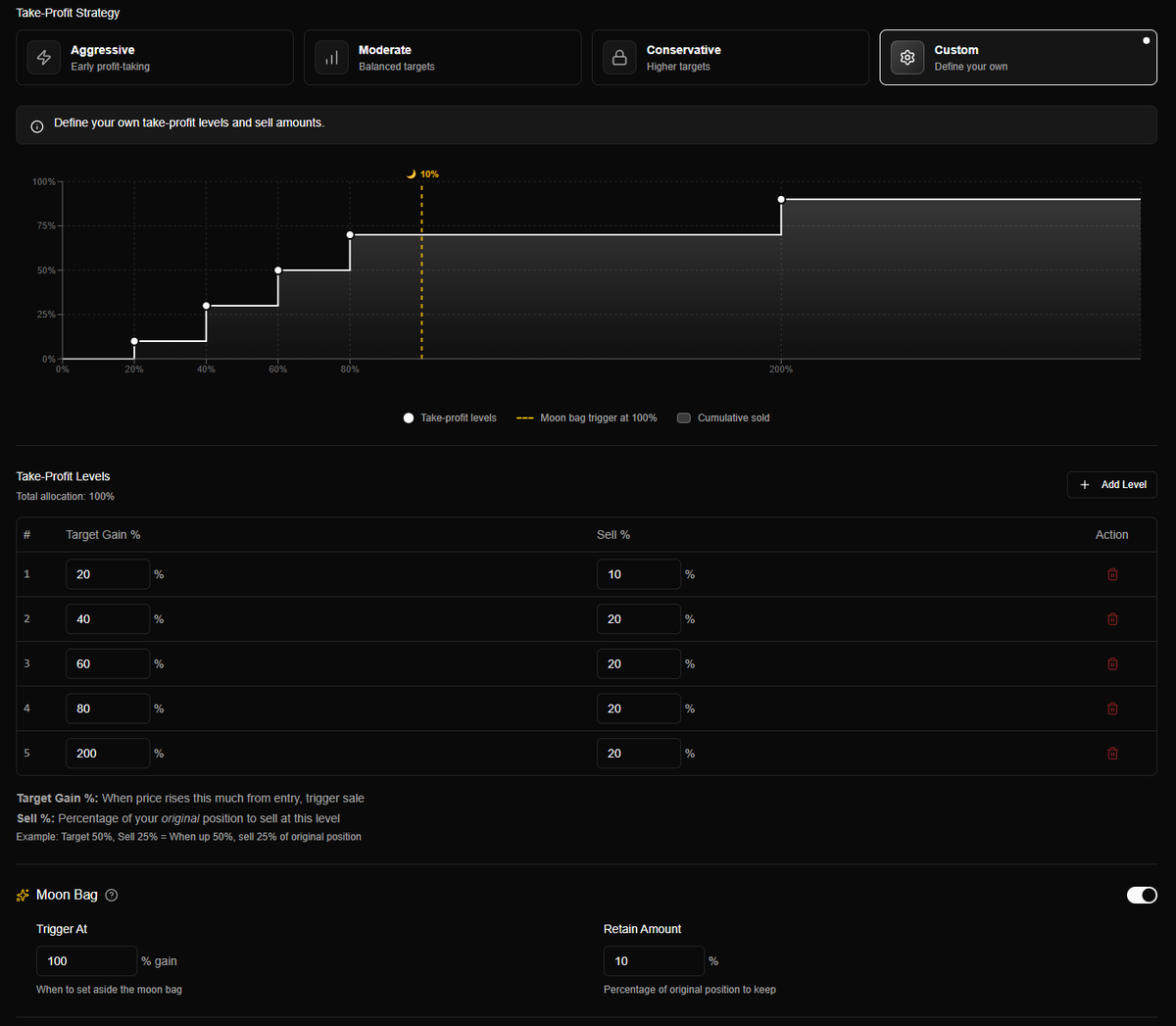The width and height of the screenshot is (1176, 1026).
Task: Edit level 2 target gain field showing 40
Action: tap(108, 619)
